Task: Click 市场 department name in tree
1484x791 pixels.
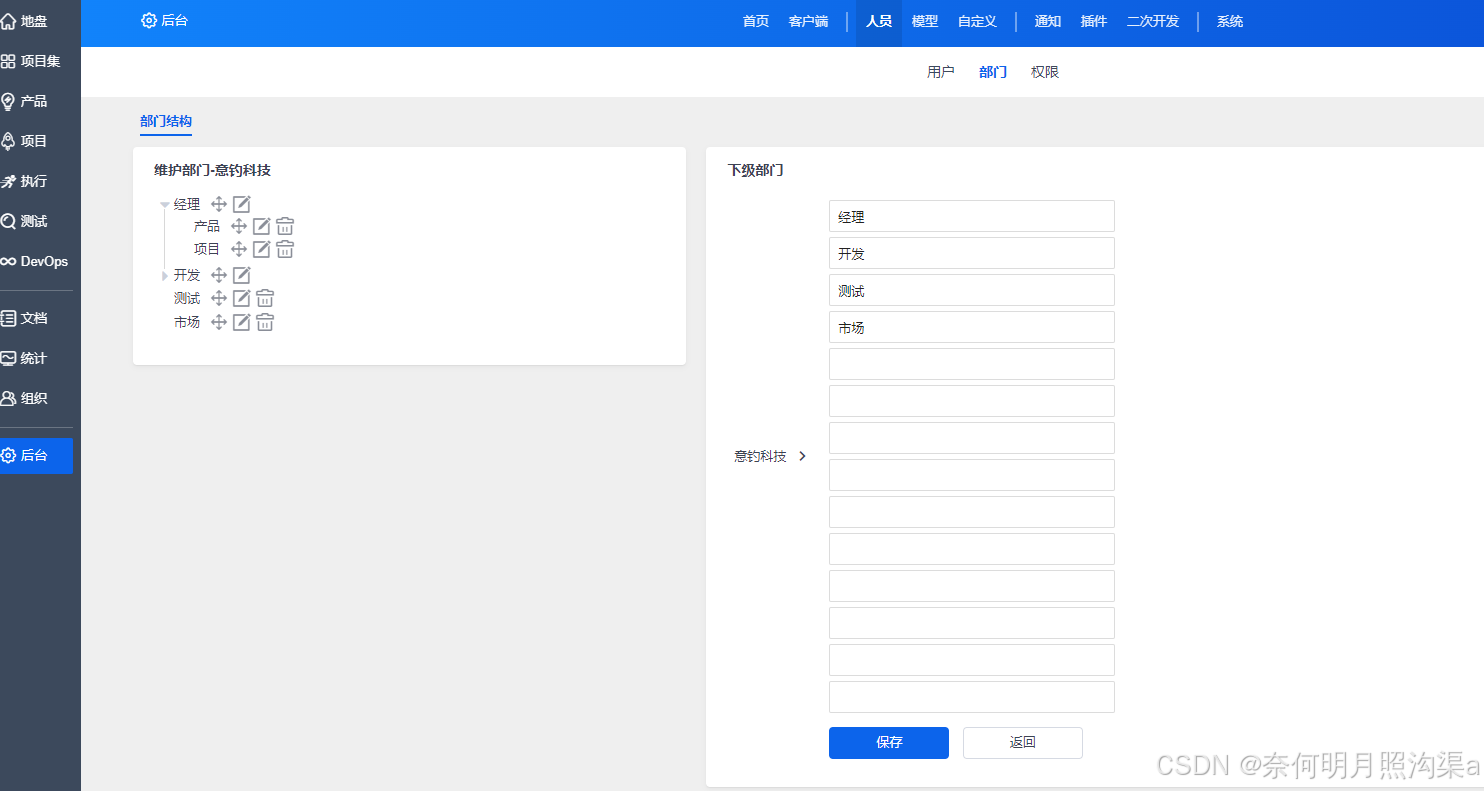Action: [x=187, y=322]
